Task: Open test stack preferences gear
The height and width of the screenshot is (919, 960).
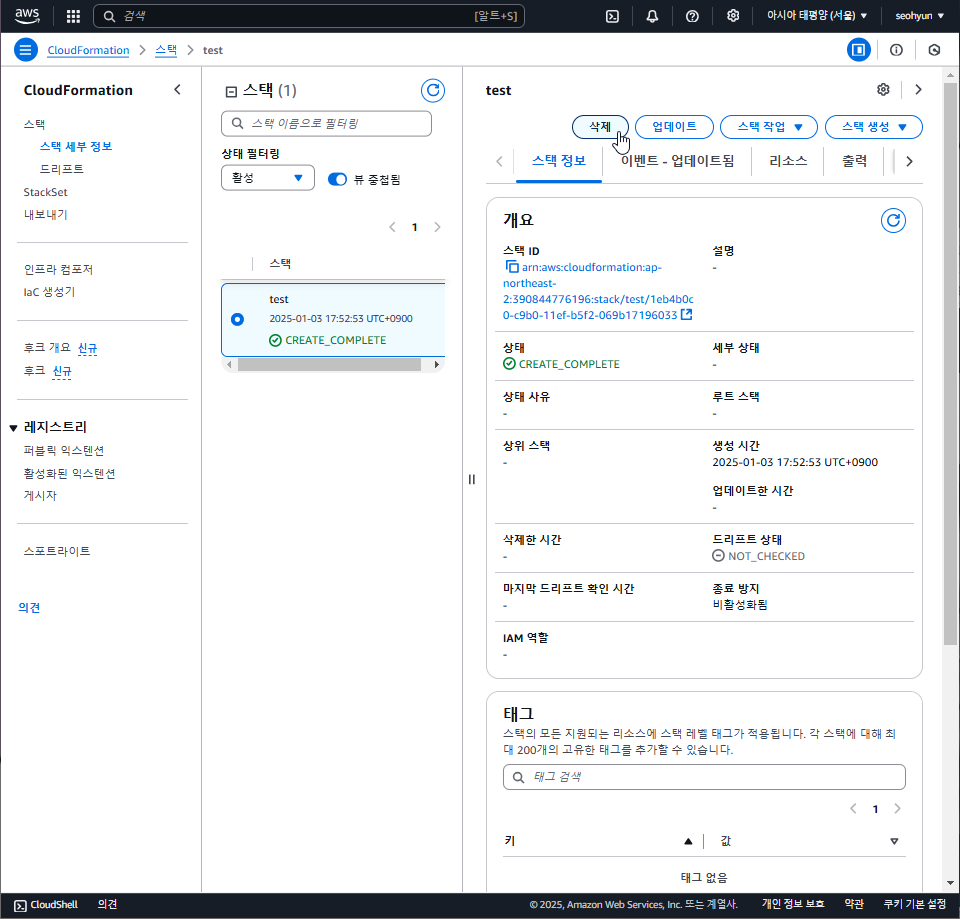Action: 883,89
